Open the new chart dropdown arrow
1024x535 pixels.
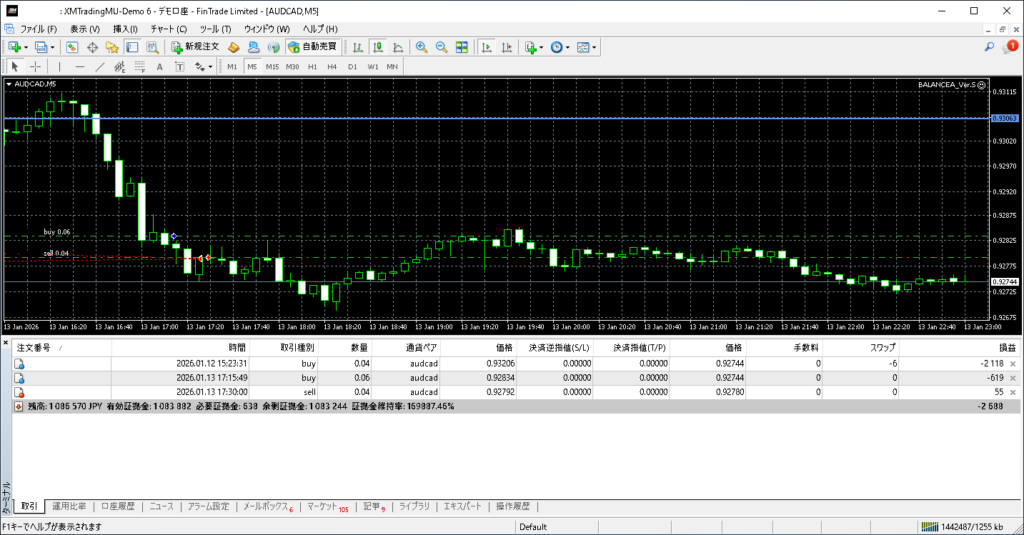click(x=26, y=47)
